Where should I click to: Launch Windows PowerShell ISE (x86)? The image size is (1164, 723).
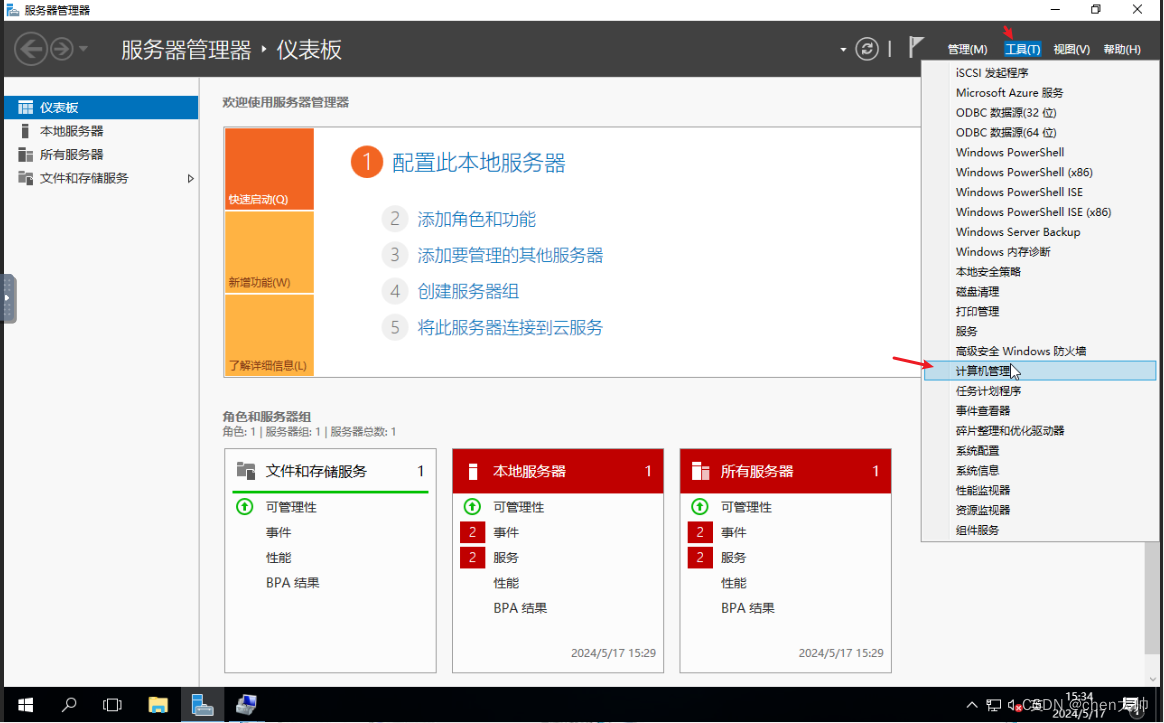[1039, 212]
